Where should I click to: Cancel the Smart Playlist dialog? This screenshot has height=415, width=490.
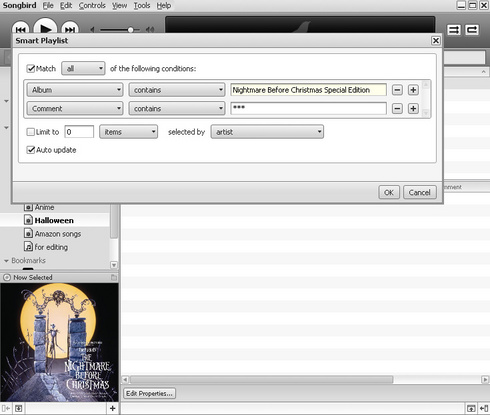420,192
